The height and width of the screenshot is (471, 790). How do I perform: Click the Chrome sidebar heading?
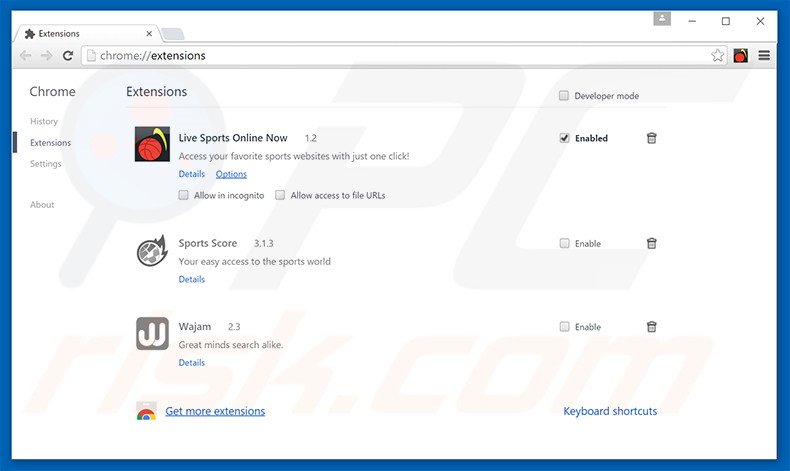pos(52,92)
